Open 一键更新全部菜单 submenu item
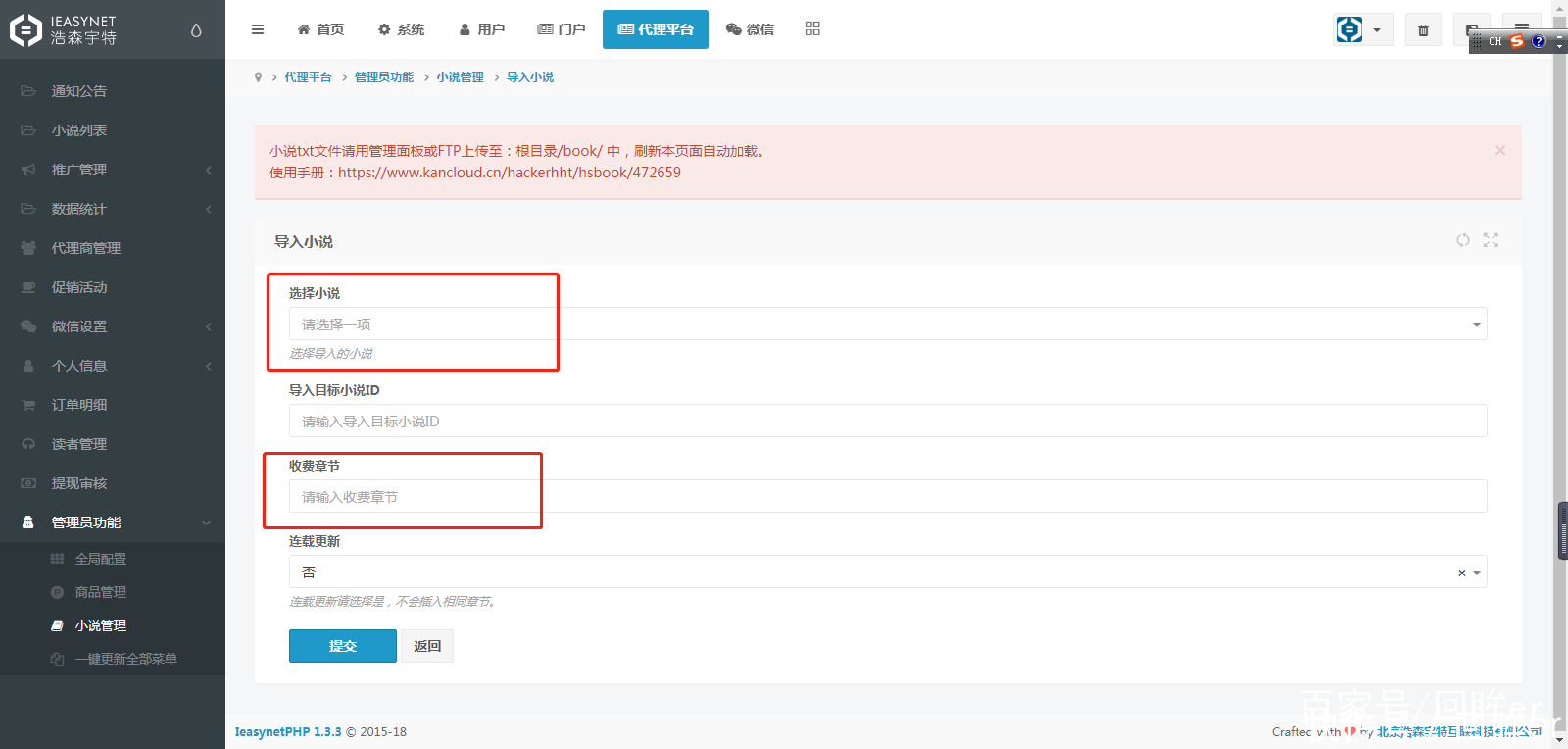 [x=113, y=659]
